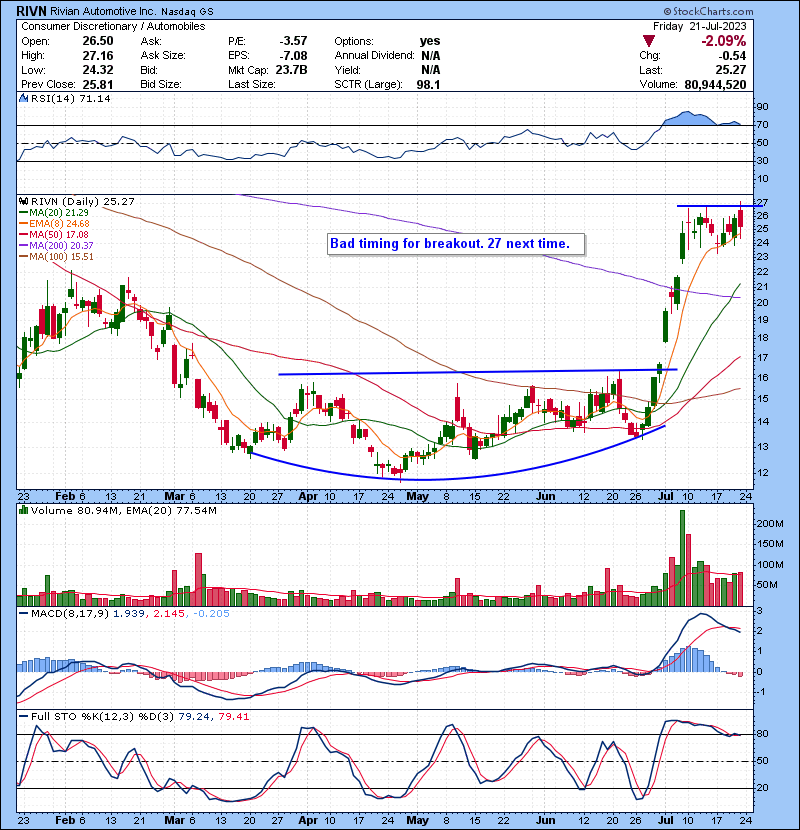
Task: Click the tallest green volume bar in July
Action: [x=682, y=557]
